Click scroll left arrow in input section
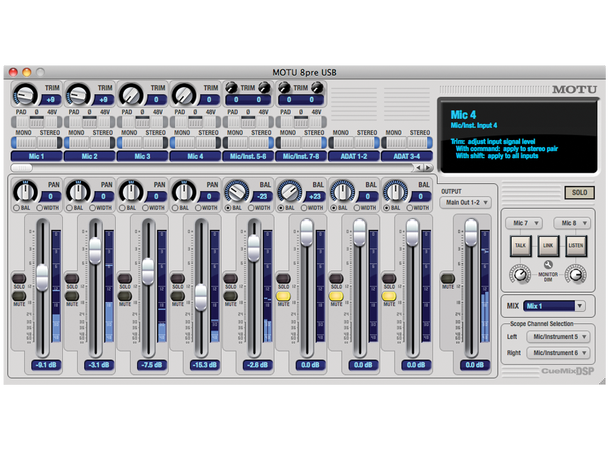Viewport: 610px width, 450px height. (x=419, y=168)
